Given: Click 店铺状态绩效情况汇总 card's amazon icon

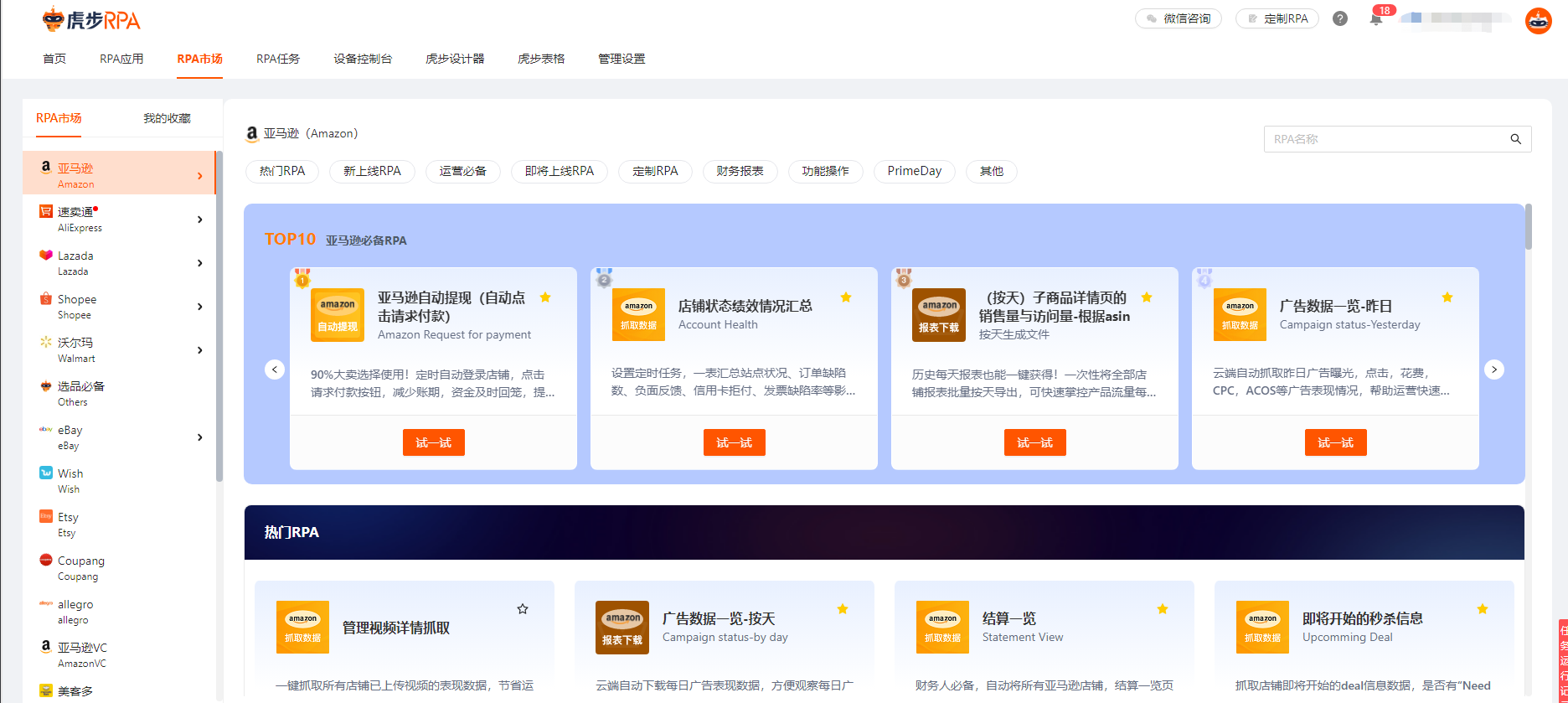Looking at the screenshot, I should click(x=638, y=314).
